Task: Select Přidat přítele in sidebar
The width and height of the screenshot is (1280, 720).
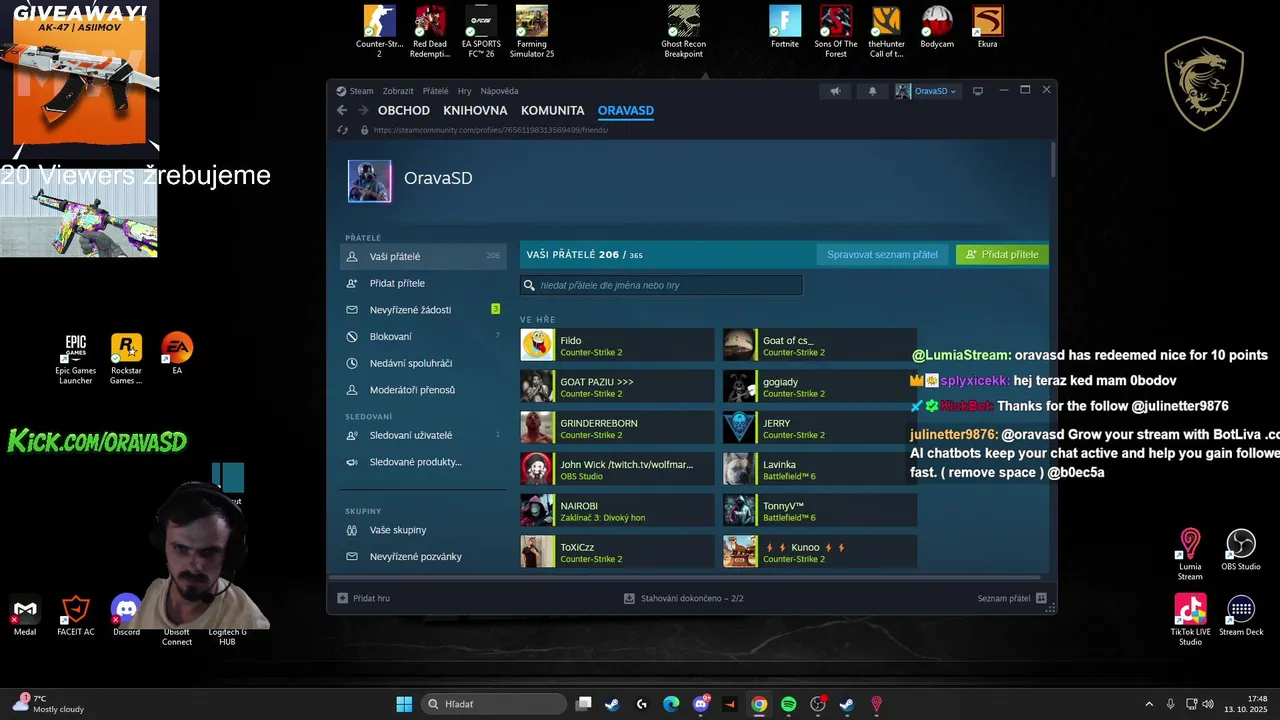Action: click(423, 283)
